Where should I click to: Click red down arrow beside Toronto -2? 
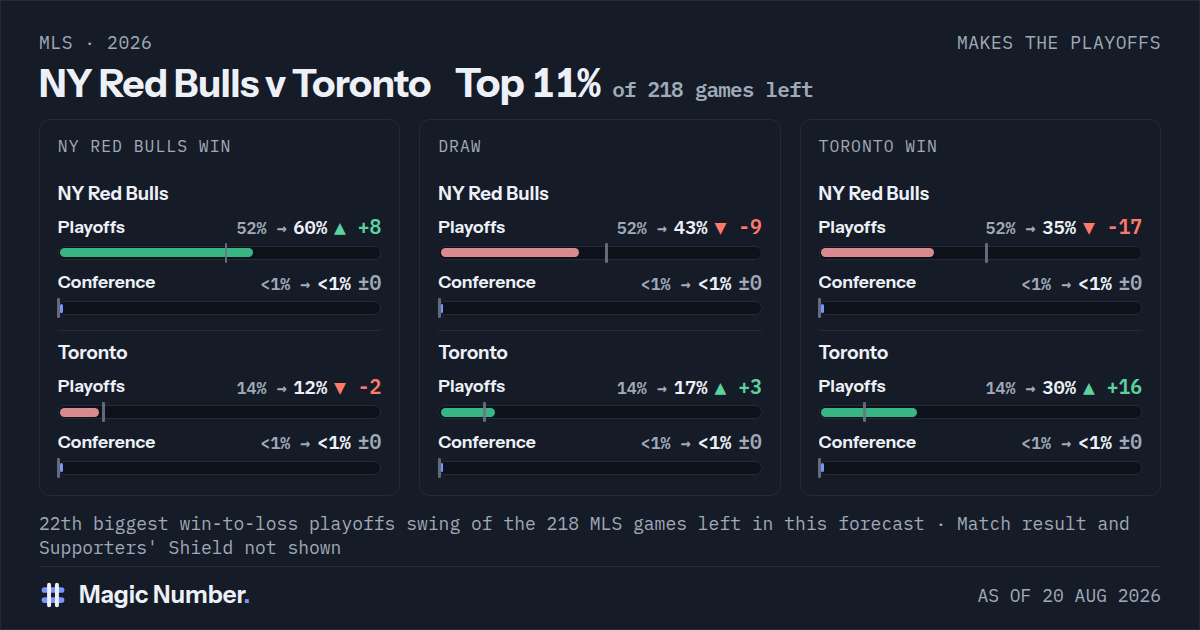pyautogui.click(x=340, y=388)
